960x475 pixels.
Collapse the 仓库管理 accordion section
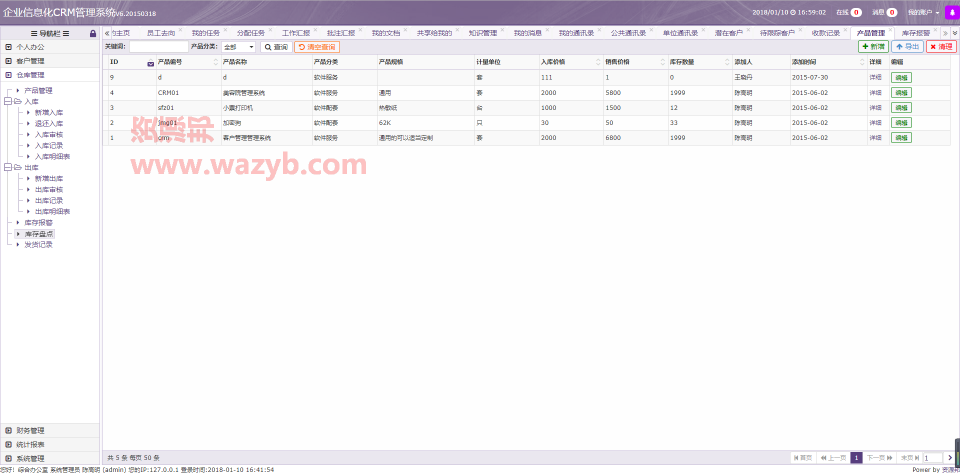pos(50,75)
